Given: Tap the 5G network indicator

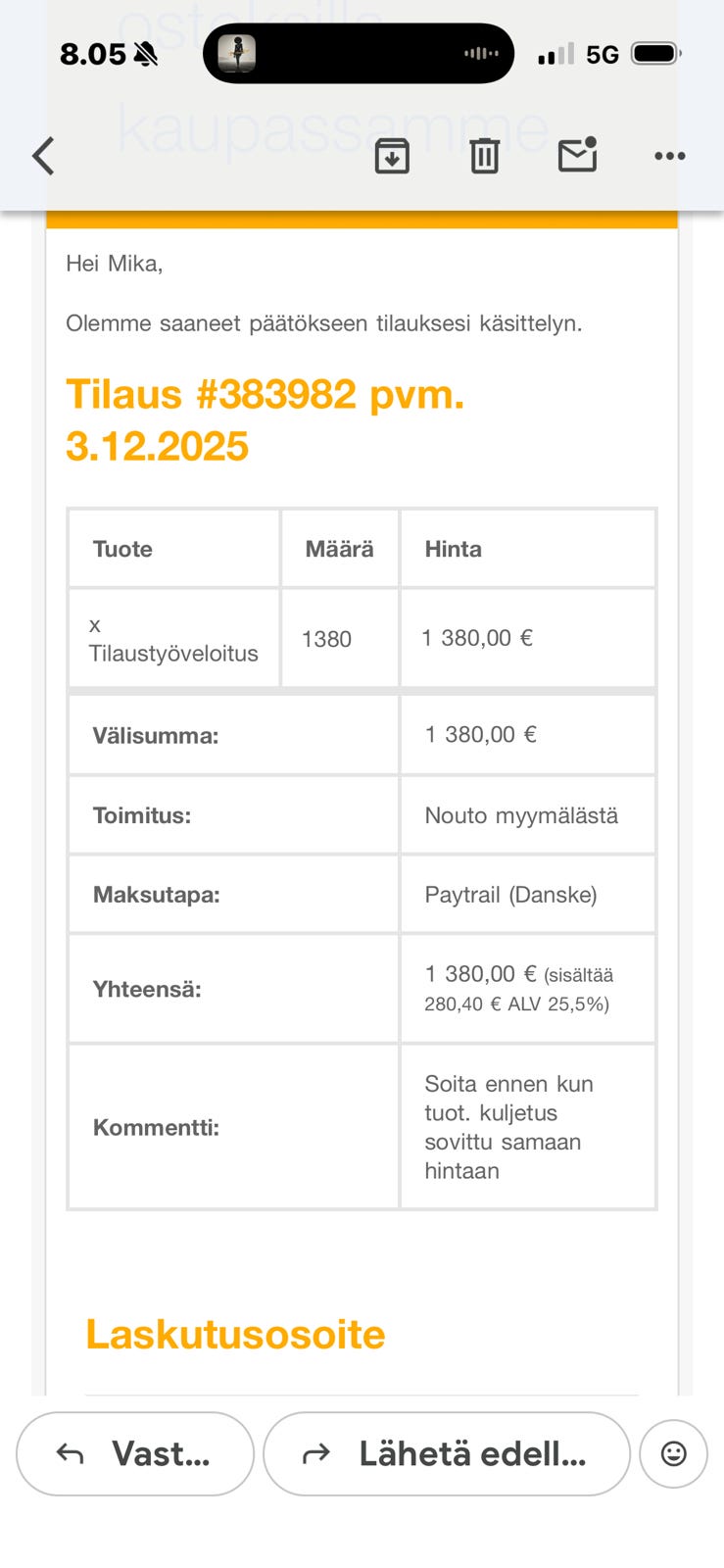Looking at the screenshot, I should [603, 55].
